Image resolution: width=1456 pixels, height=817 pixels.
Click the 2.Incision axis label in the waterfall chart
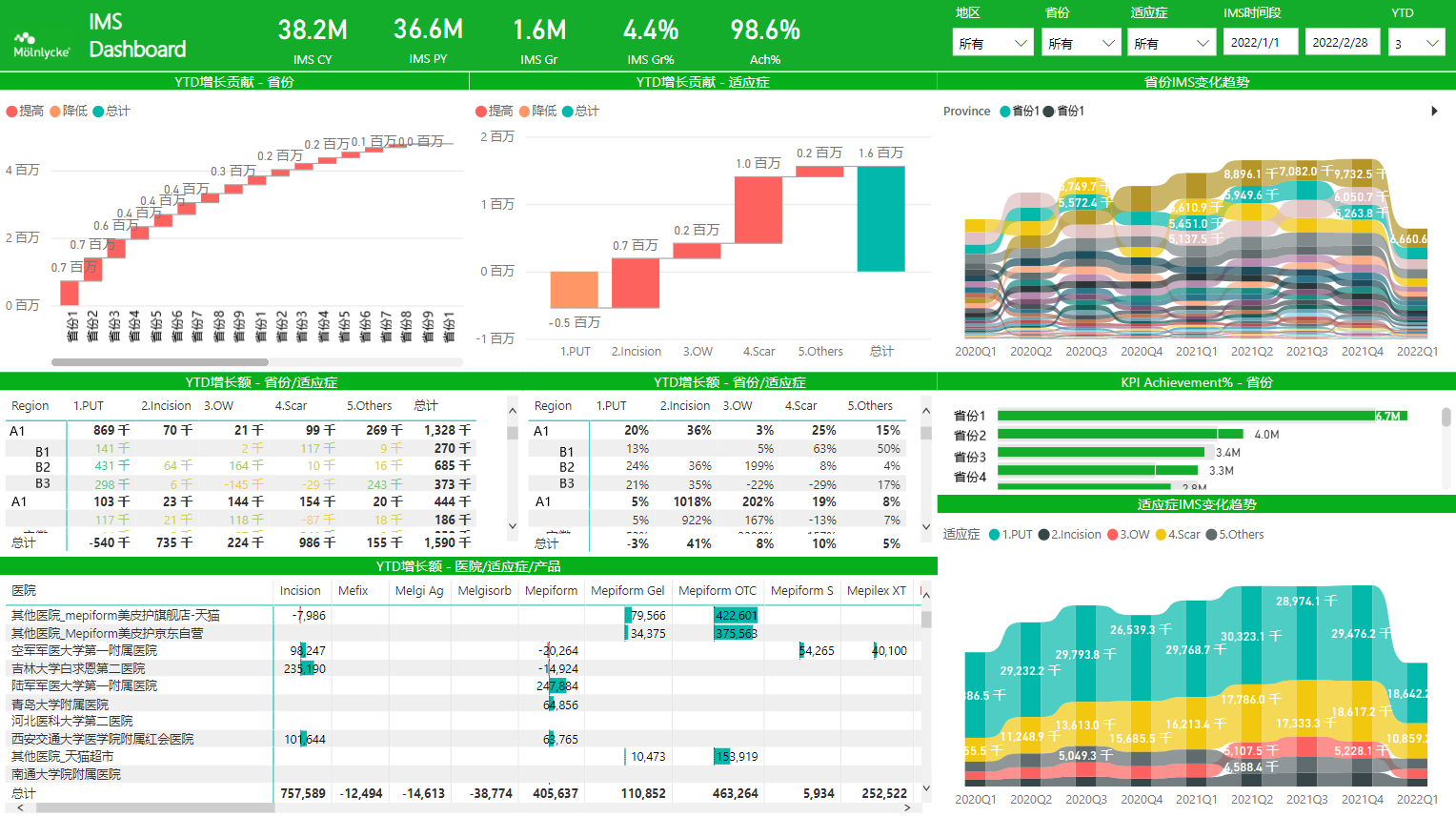coord(637,352)
